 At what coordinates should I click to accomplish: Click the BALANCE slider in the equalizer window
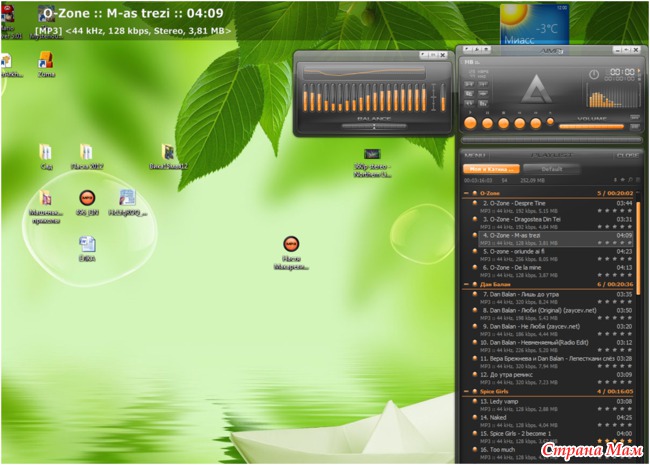(x=374, y=126)
